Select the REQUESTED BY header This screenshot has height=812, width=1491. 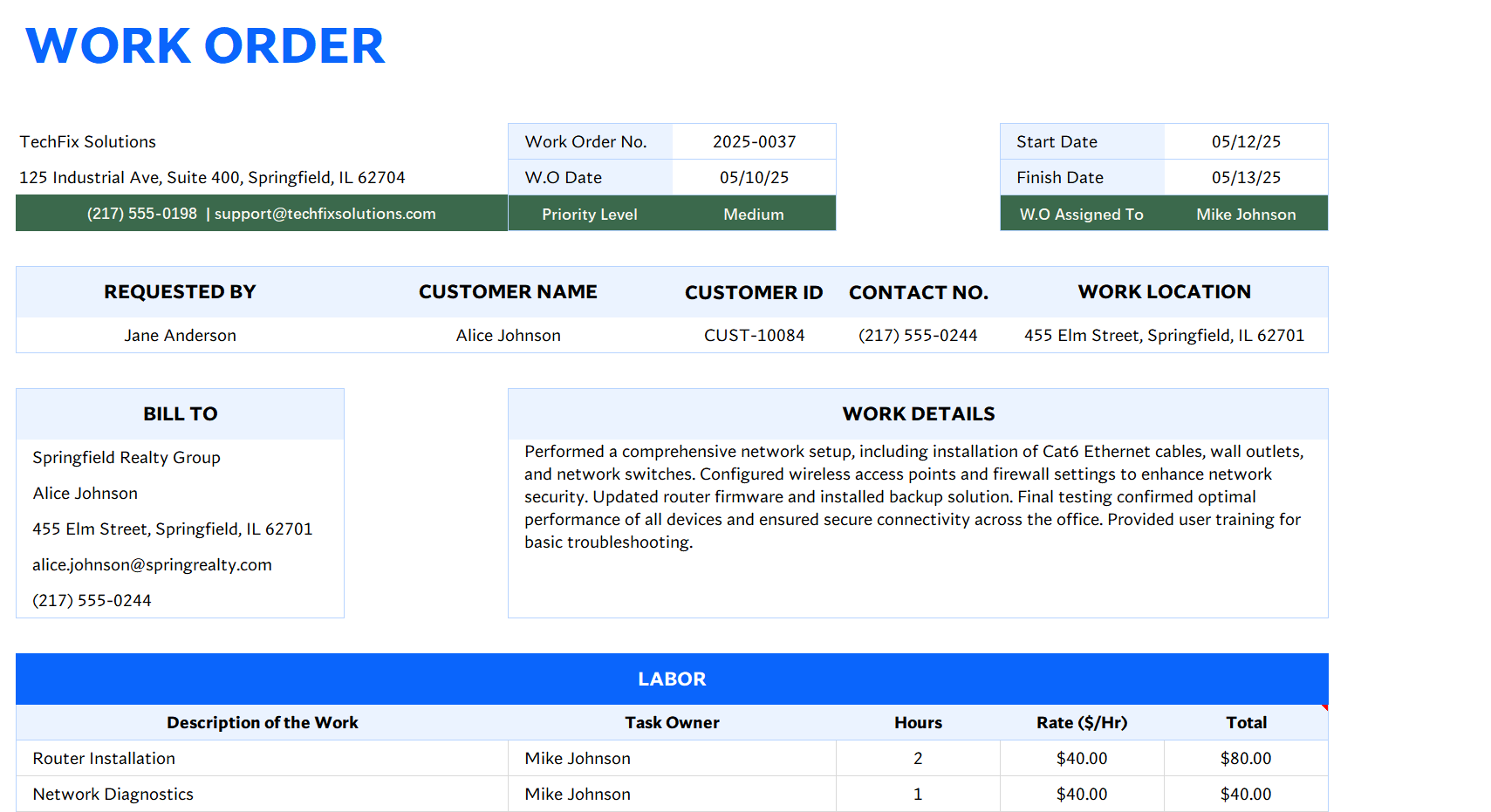[x=180, y=292]
